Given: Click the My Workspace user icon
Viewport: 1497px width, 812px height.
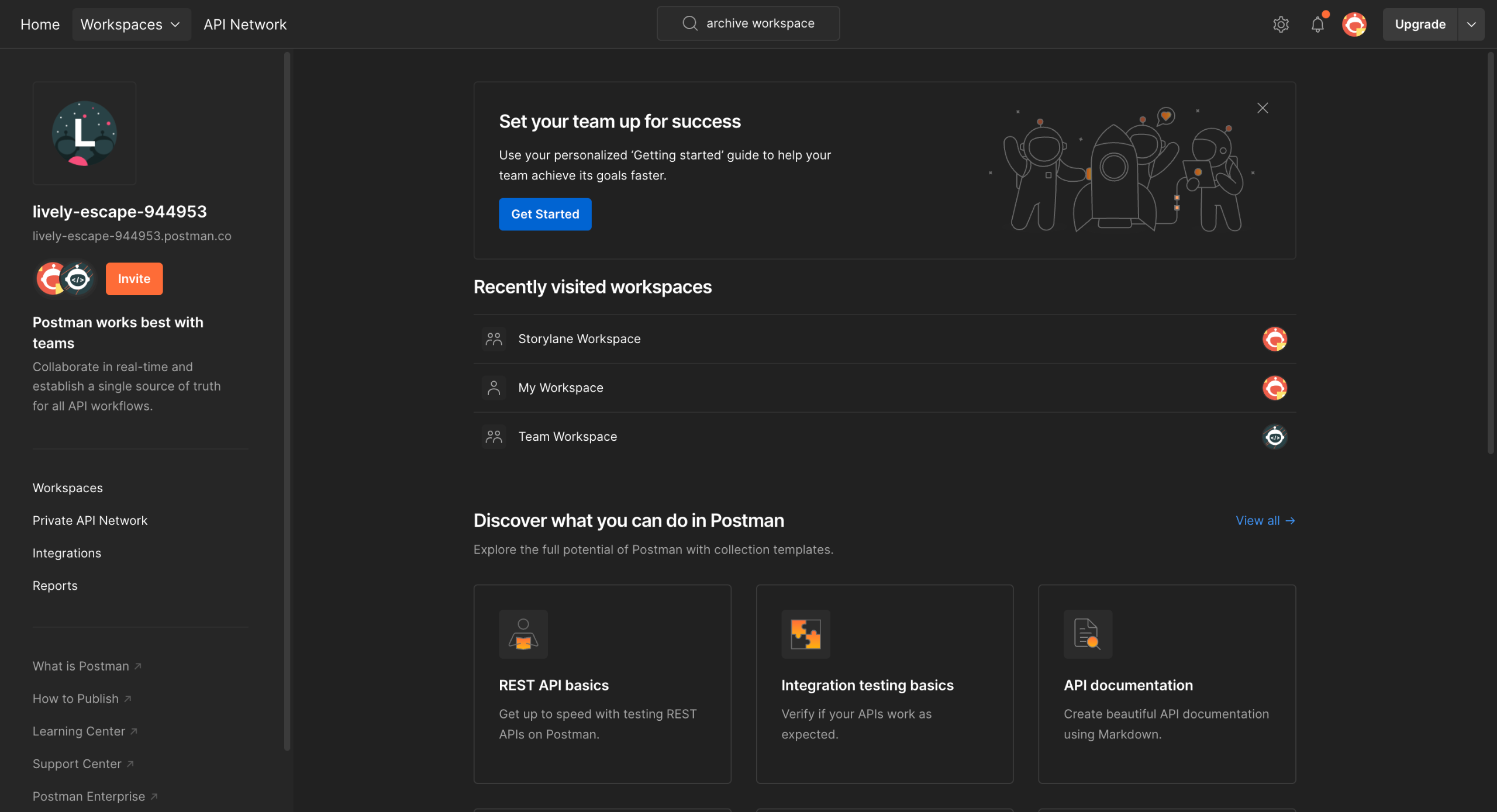Looking at the screenshot, I should pos(494,387).
